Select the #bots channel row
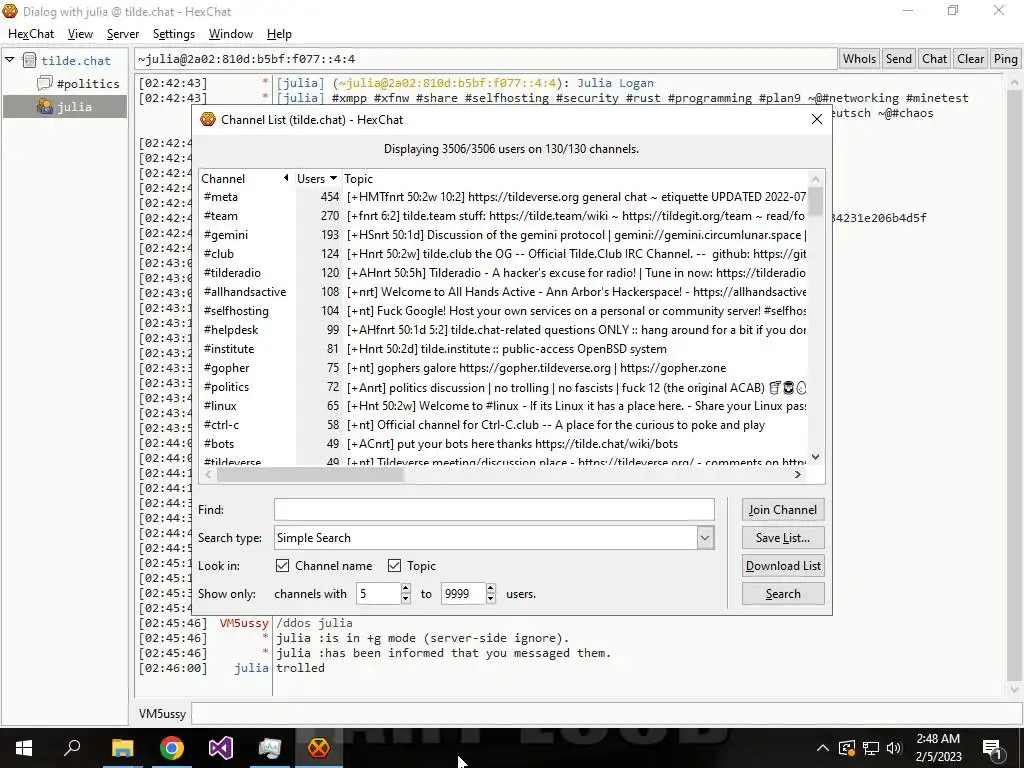Viewport: 1024px width, 768px height. 504,443
